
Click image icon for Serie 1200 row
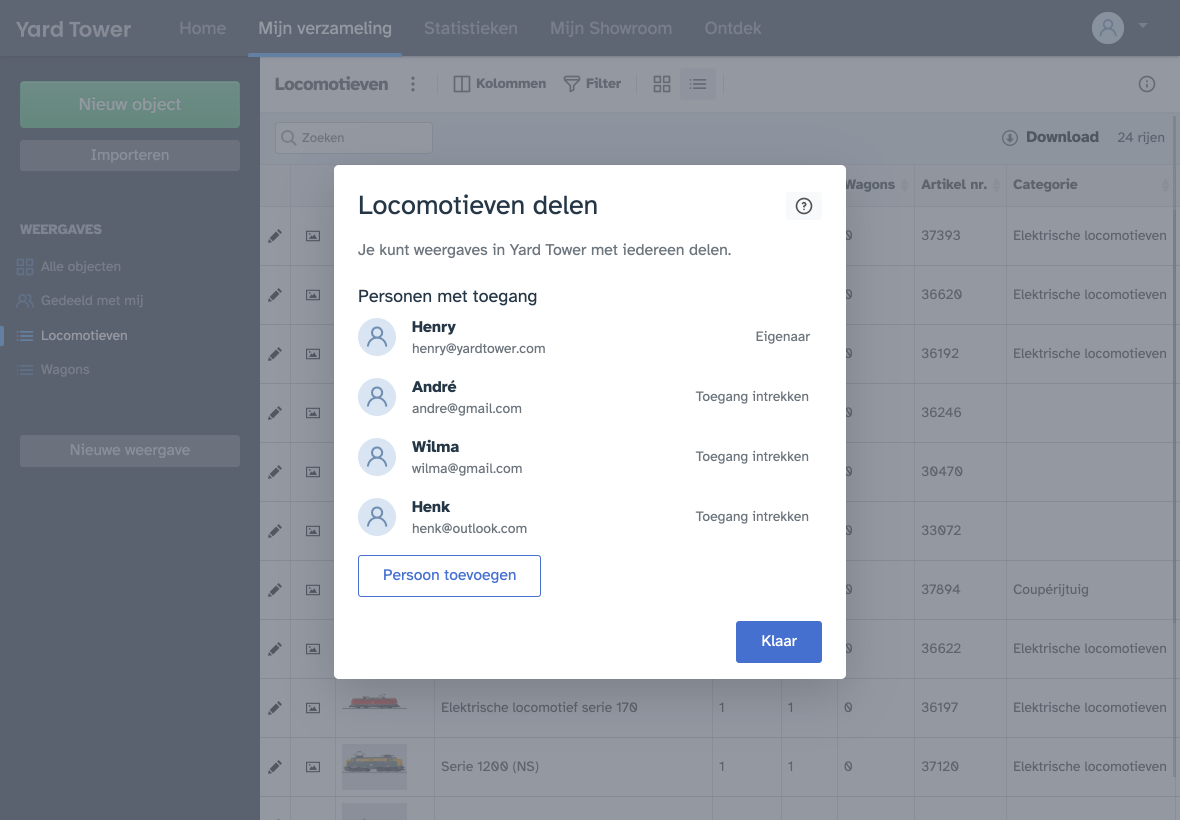tap(313, 767)
